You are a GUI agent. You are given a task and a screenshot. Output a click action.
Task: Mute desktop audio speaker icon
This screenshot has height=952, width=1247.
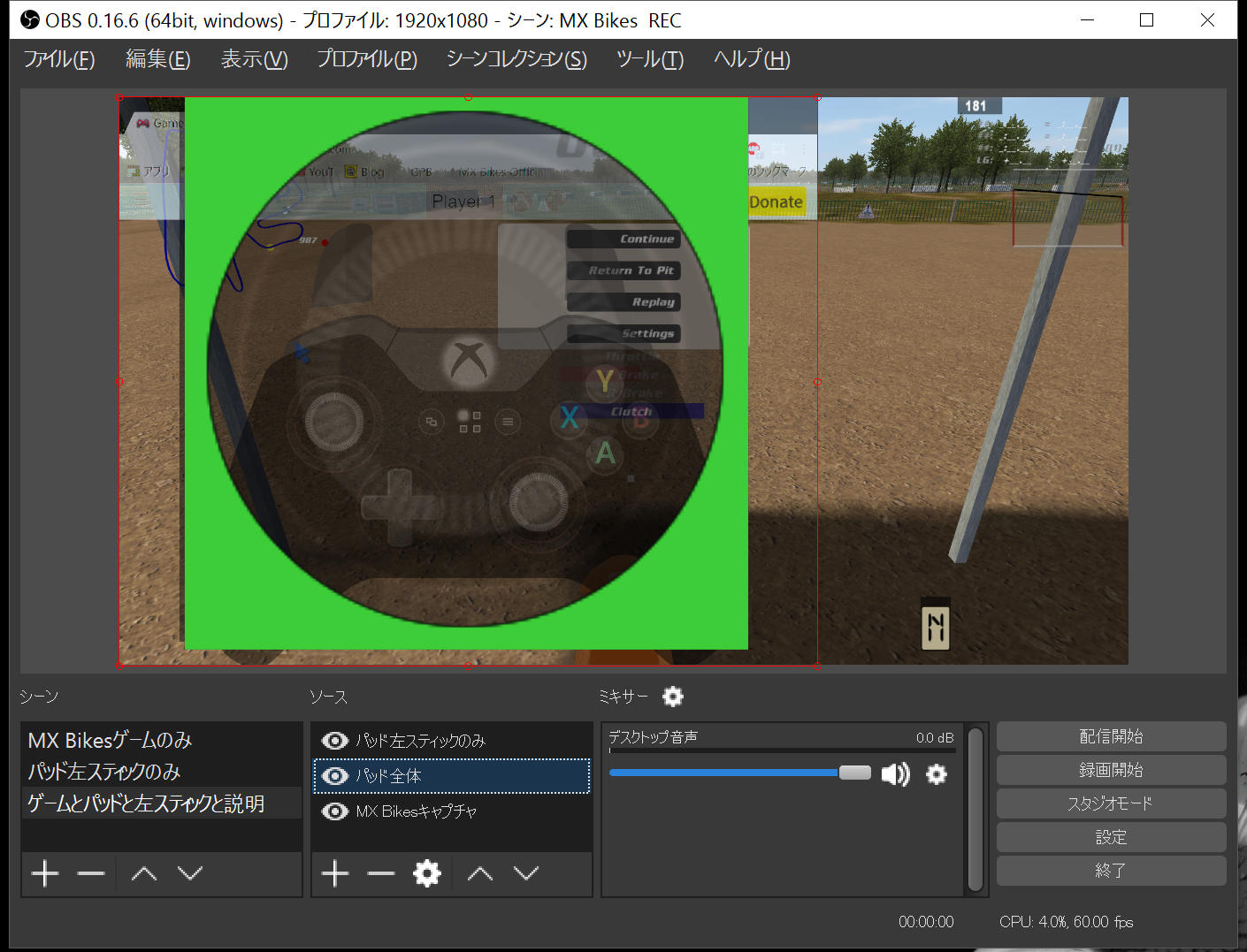[x=895, y=774]
